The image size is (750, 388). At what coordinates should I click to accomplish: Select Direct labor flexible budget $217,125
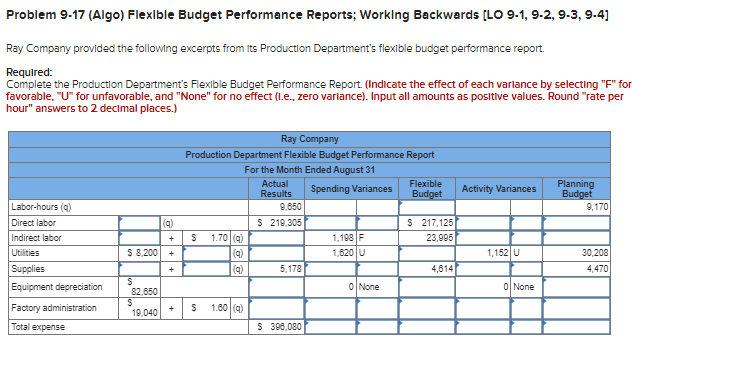(430, 223)
